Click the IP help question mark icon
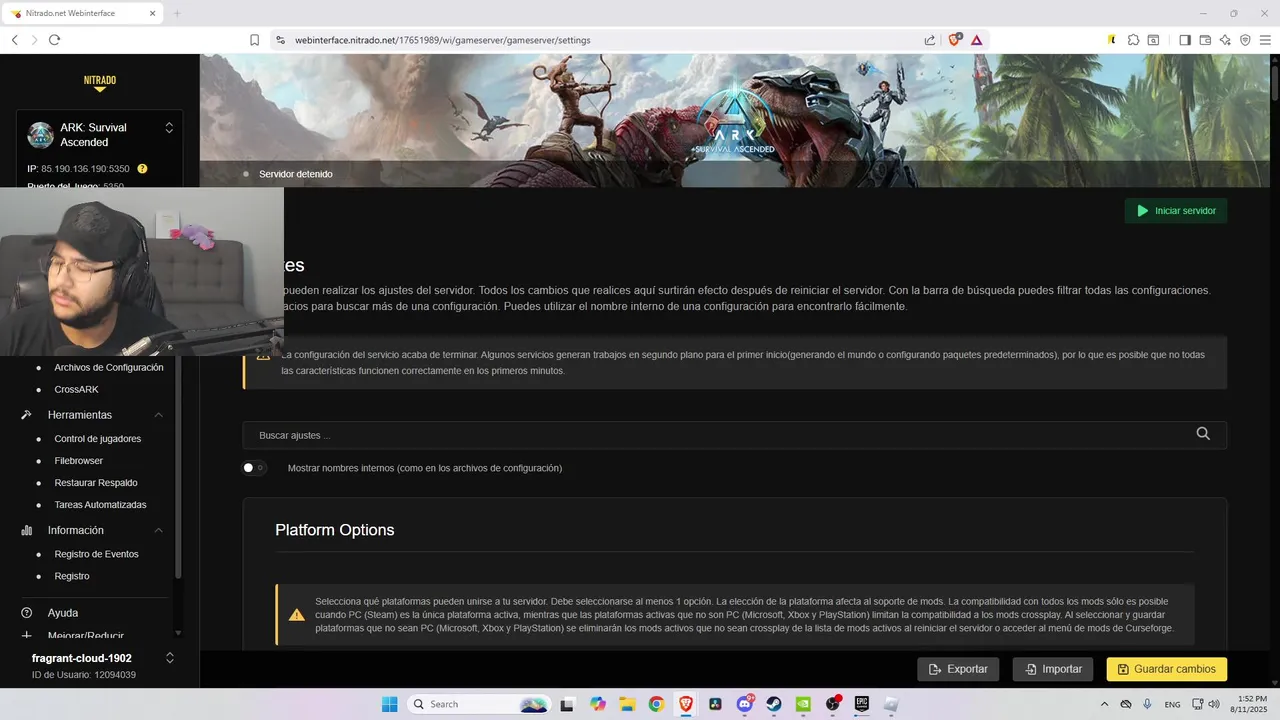Image resolution: width=1280 pixels, height=720 pixels. pyautogui.click(x=143, y=169)
